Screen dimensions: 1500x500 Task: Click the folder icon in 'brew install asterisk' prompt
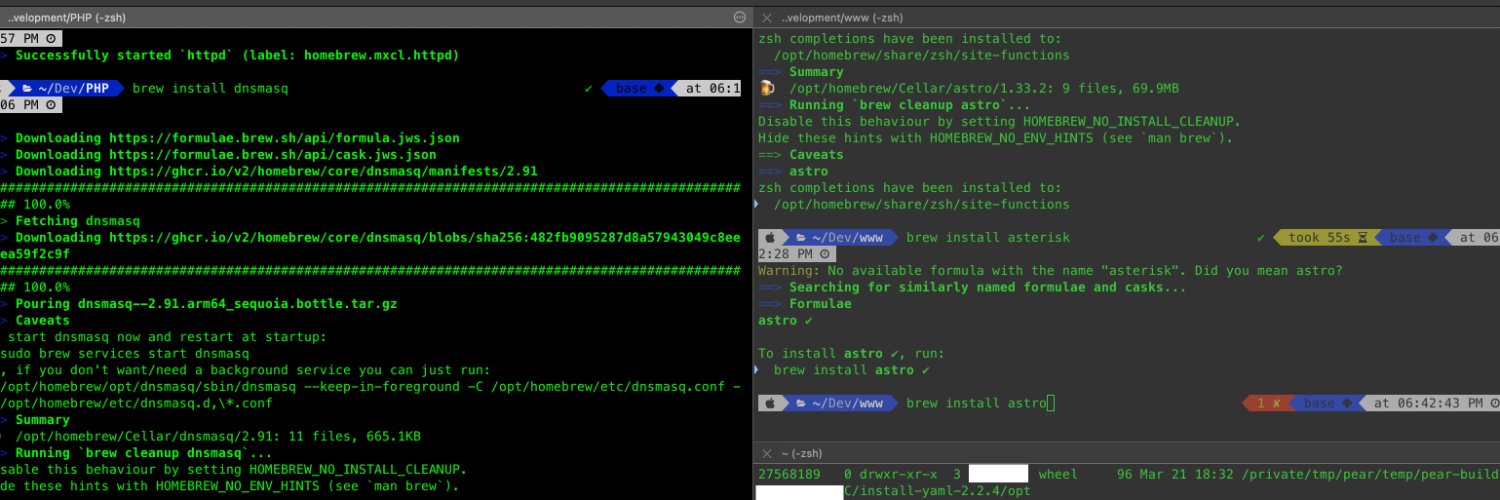point(801,238)
